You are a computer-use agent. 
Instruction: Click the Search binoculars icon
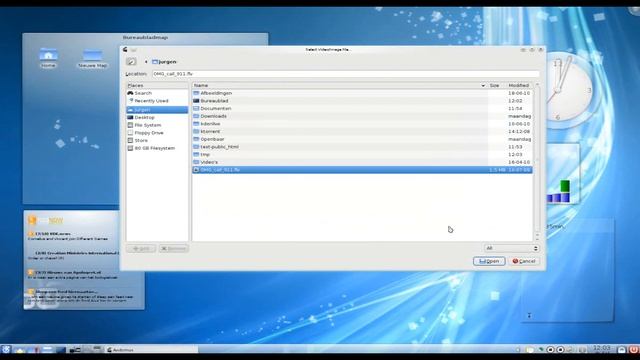130,93
